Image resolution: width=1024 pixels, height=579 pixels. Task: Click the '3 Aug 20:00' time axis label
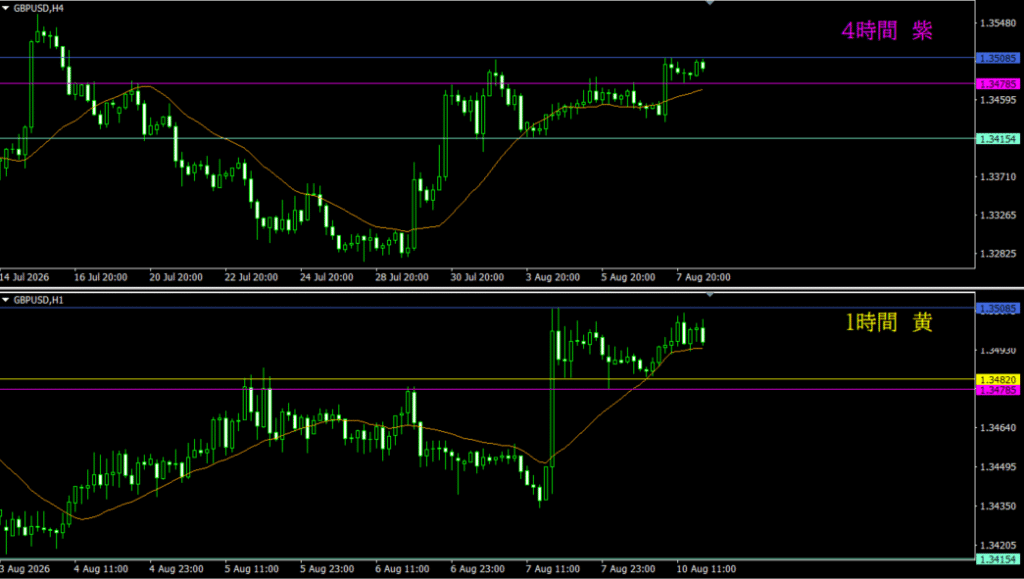pyautogui.click(x=552, y=277)
